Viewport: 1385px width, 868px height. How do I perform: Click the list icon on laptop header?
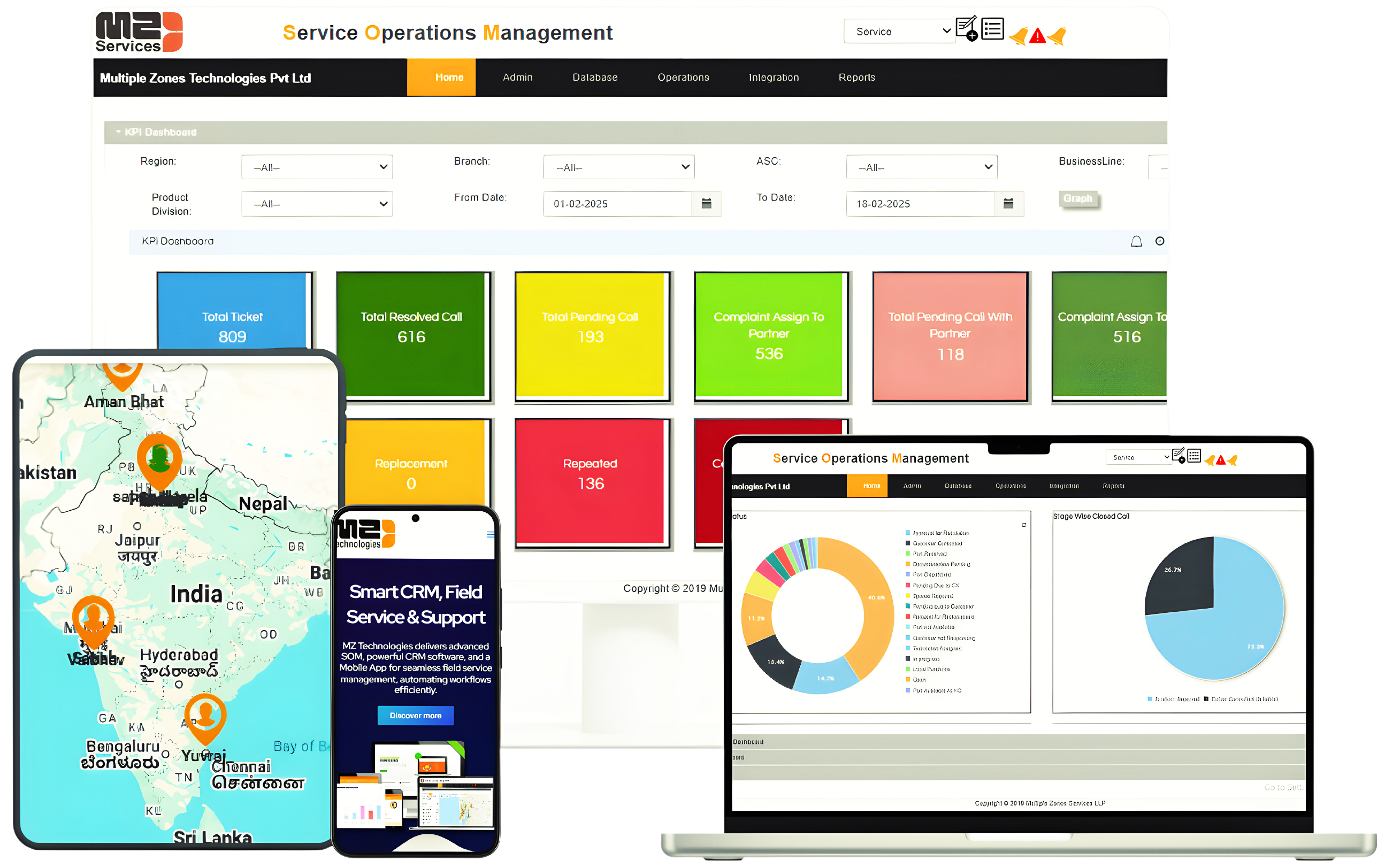[1194, 456]
